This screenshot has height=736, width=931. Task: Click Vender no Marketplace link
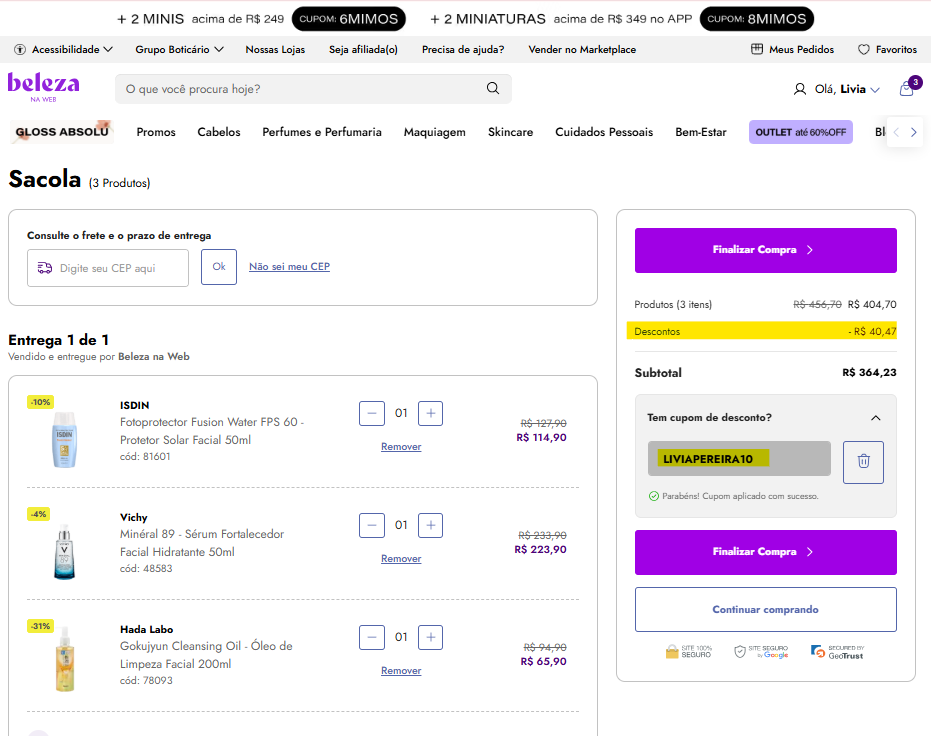point(582,50)
